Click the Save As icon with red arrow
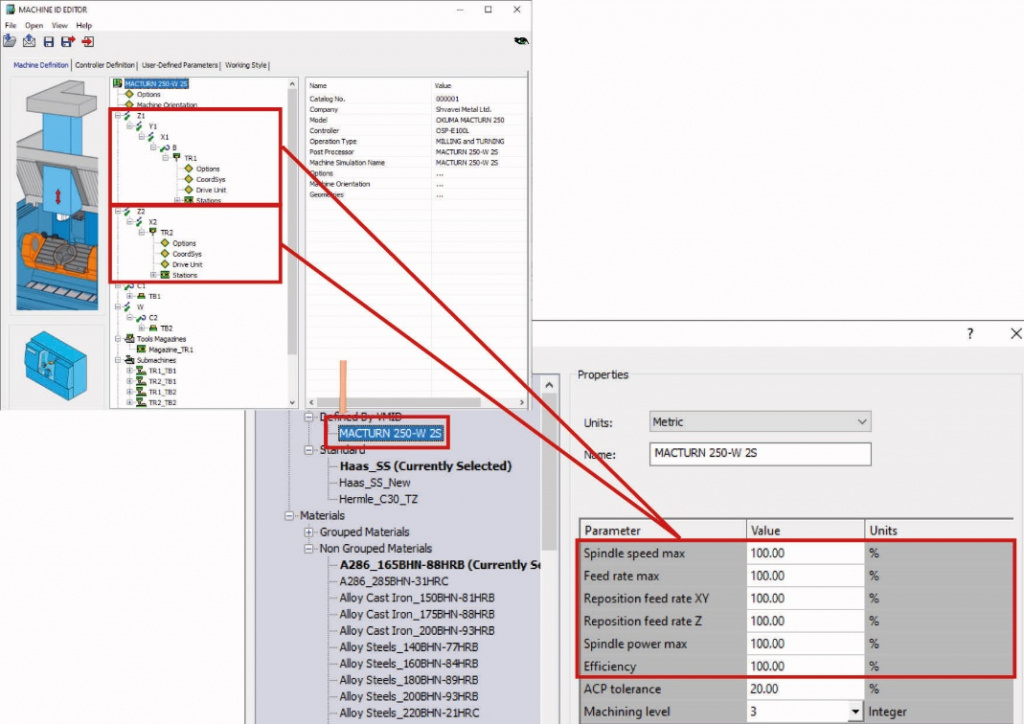This screenshot has height=724, width=1024. (x=68, y=42)
